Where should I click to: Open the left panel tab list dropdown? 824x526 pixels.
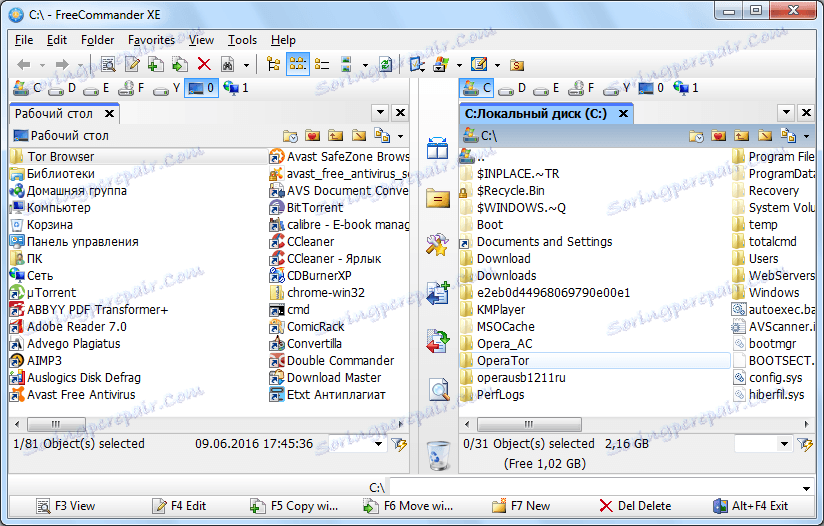coord(380,112)
